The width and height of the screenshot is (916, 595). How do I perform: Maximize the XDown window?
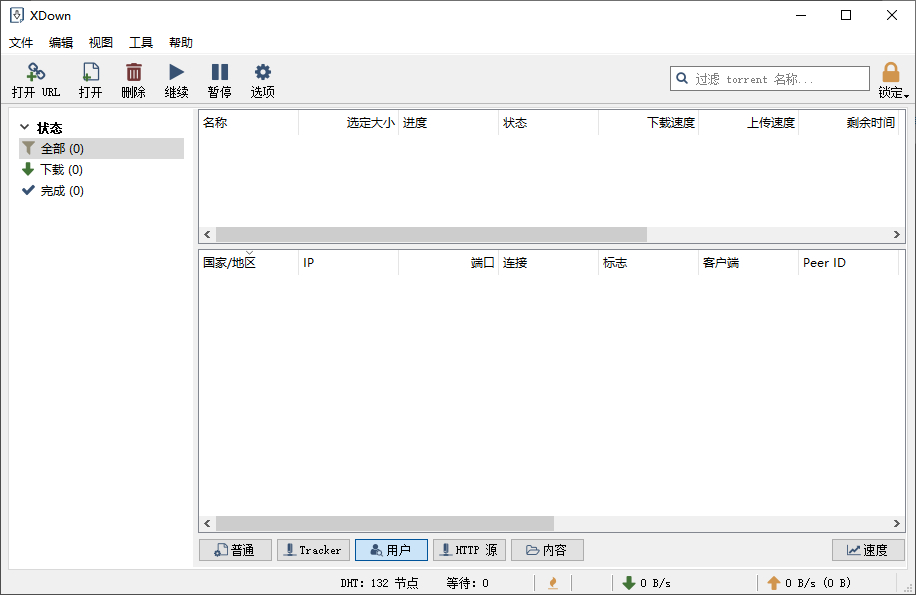(846, 15)
